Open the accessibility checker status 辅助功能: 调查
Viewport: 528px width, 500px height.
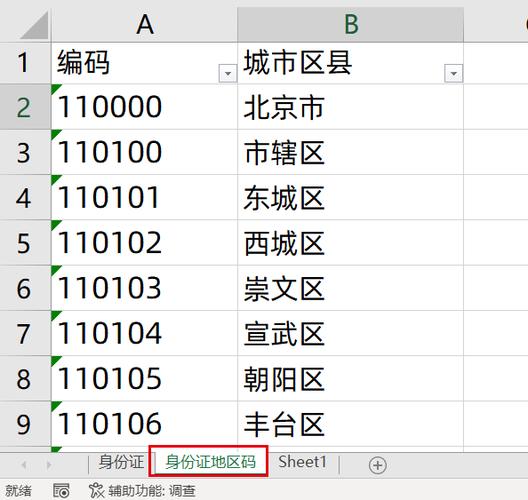142,491
